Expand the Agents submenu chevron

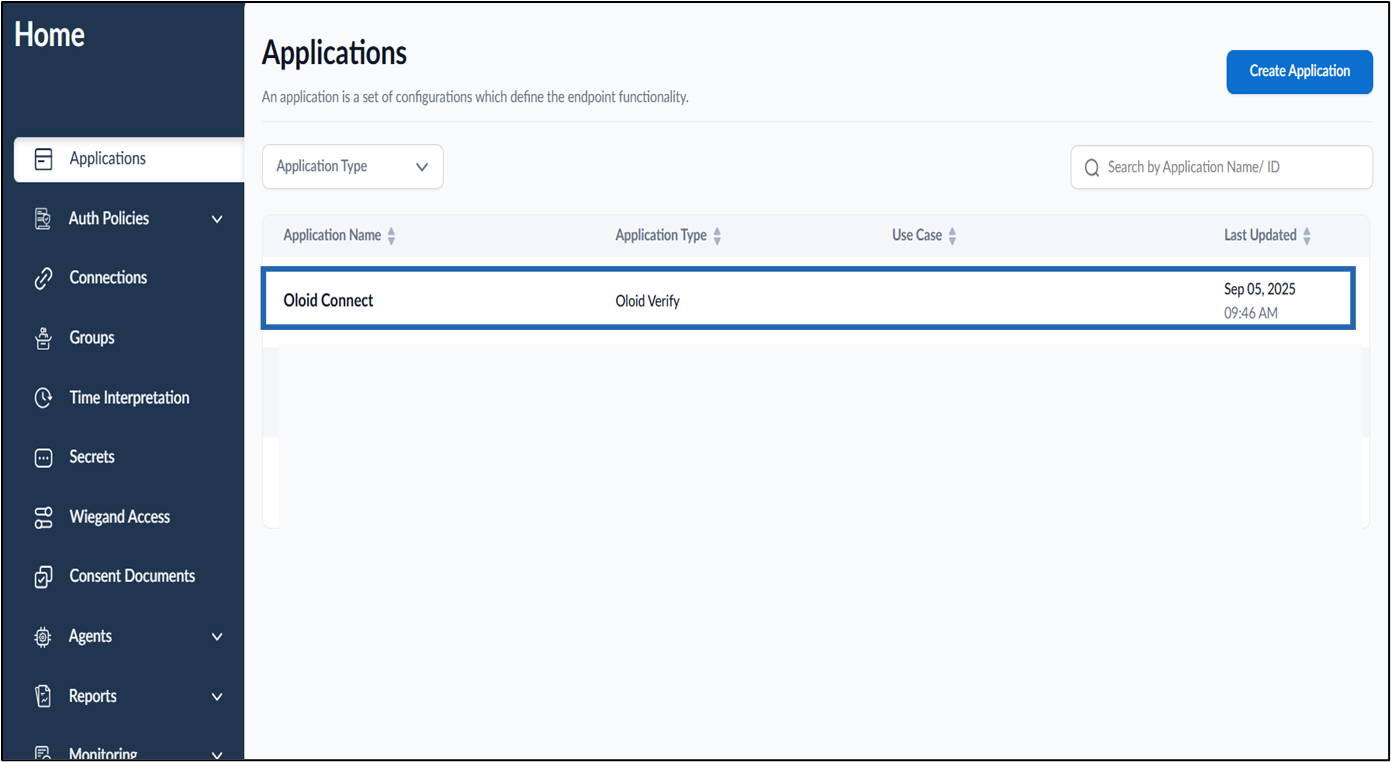tap(217, 637)
